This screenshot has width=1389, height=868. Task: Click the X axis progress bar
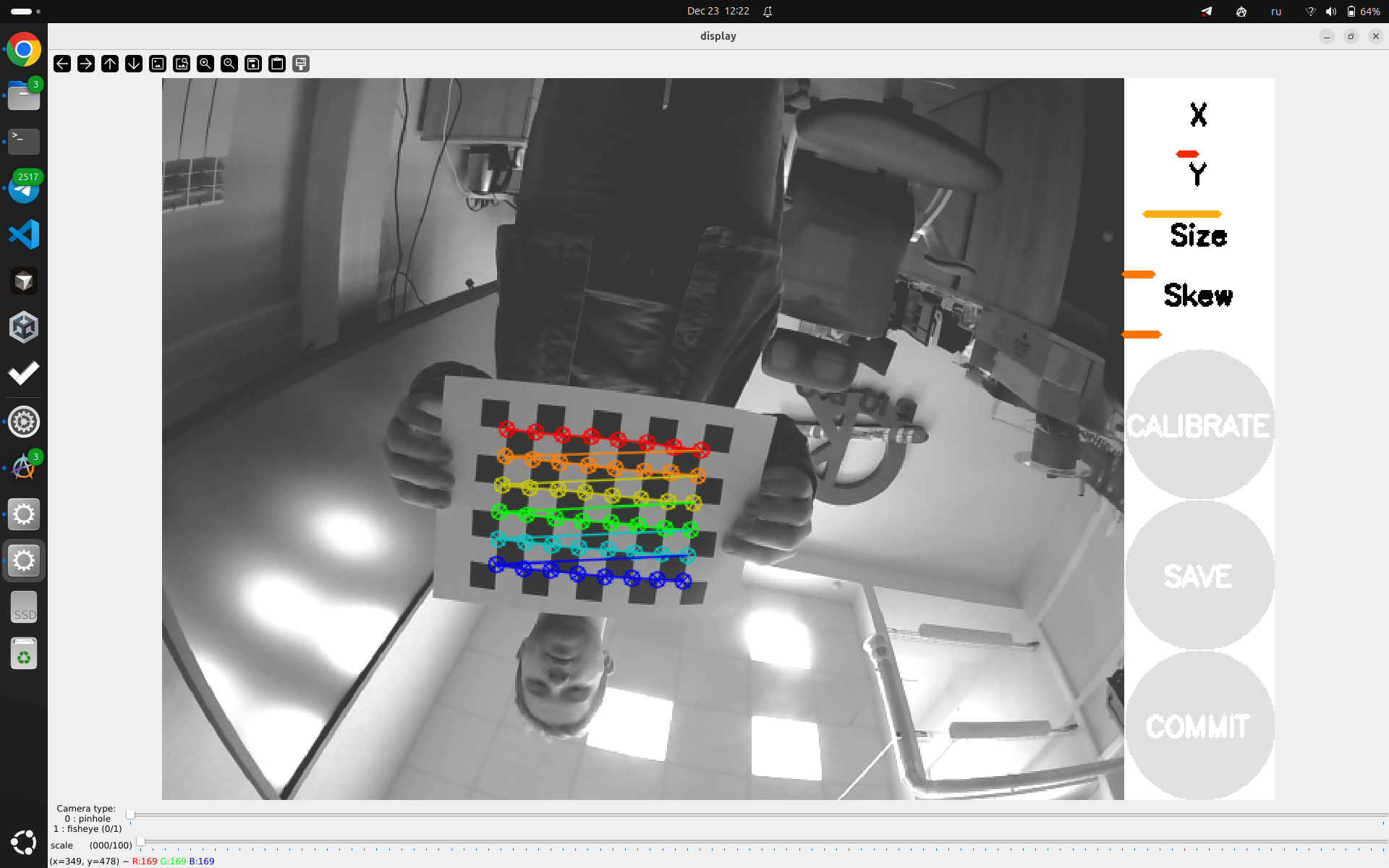1186,152
